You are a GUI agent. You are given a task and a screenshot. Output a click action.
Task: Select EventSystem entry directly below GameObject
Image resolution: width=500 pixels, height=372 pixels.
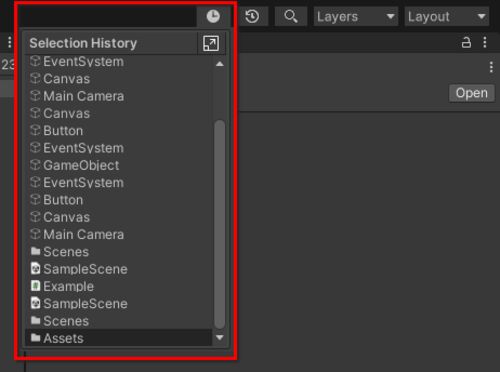pyautogui.click(x=118, y=183)
